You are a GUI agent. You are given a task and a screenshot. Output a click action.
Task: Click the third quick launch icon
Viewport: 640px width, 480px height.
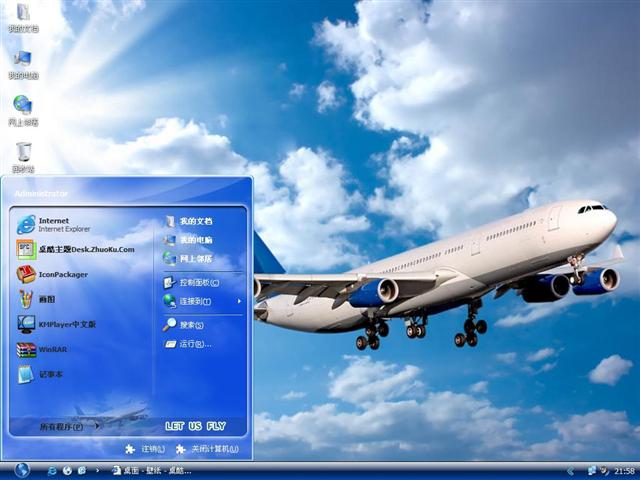click(x=82, y=471)
